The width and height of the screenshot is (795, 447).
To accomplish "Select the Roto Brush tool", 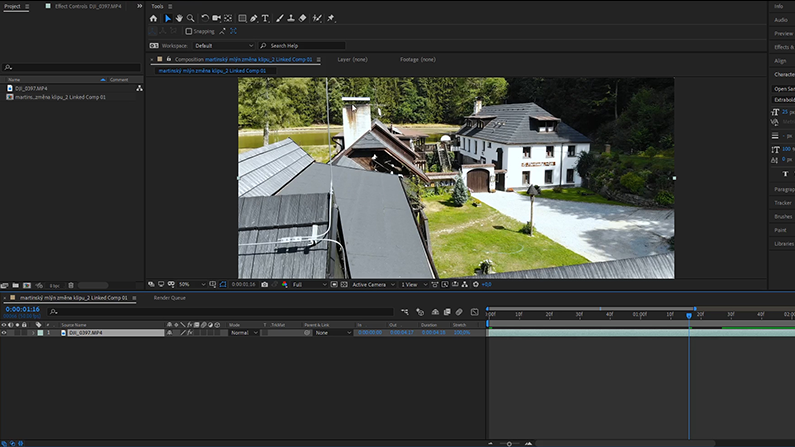I will (317, 18).
